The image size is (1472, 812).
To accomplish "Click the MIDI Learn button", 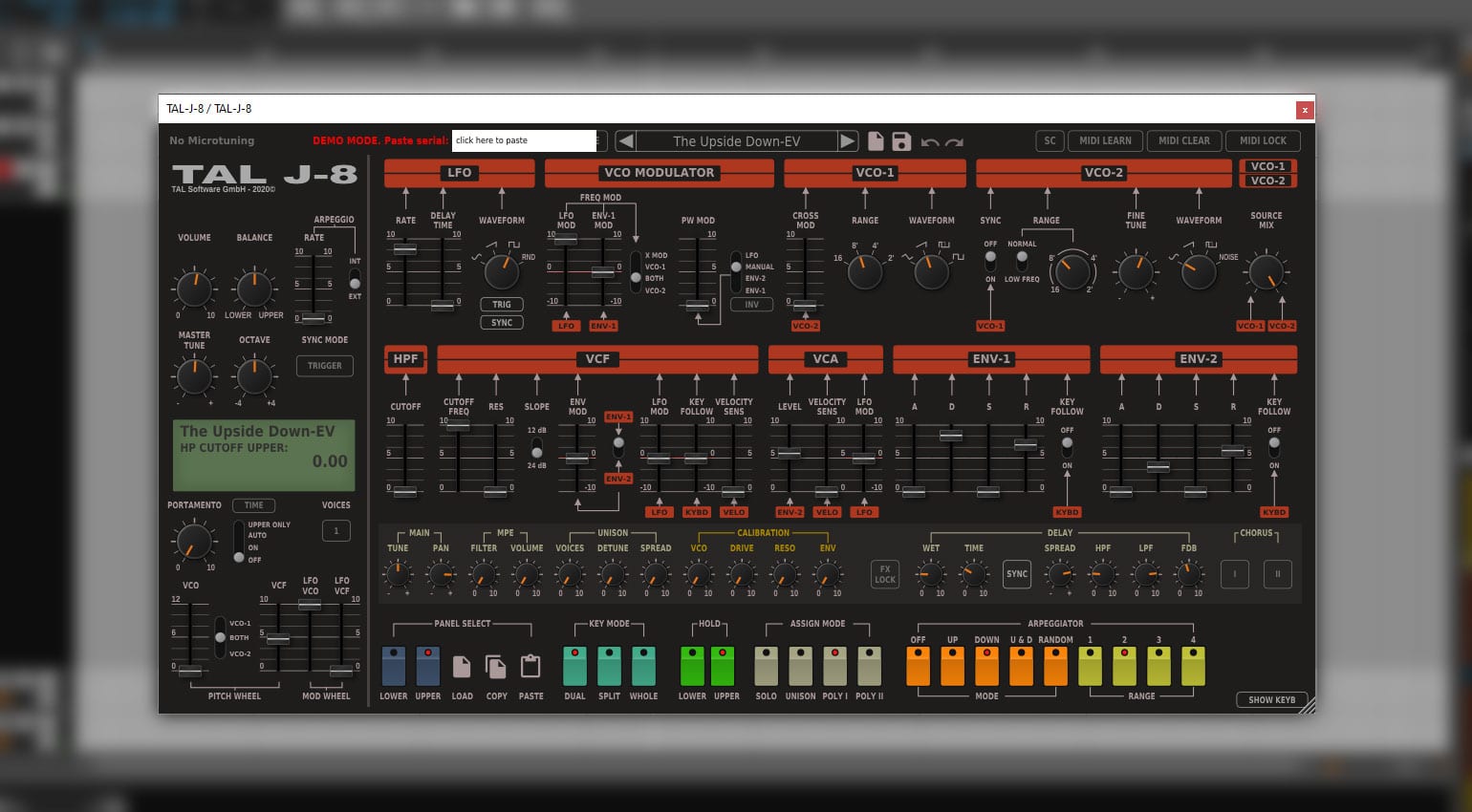I will click(x=1105, y=140).
